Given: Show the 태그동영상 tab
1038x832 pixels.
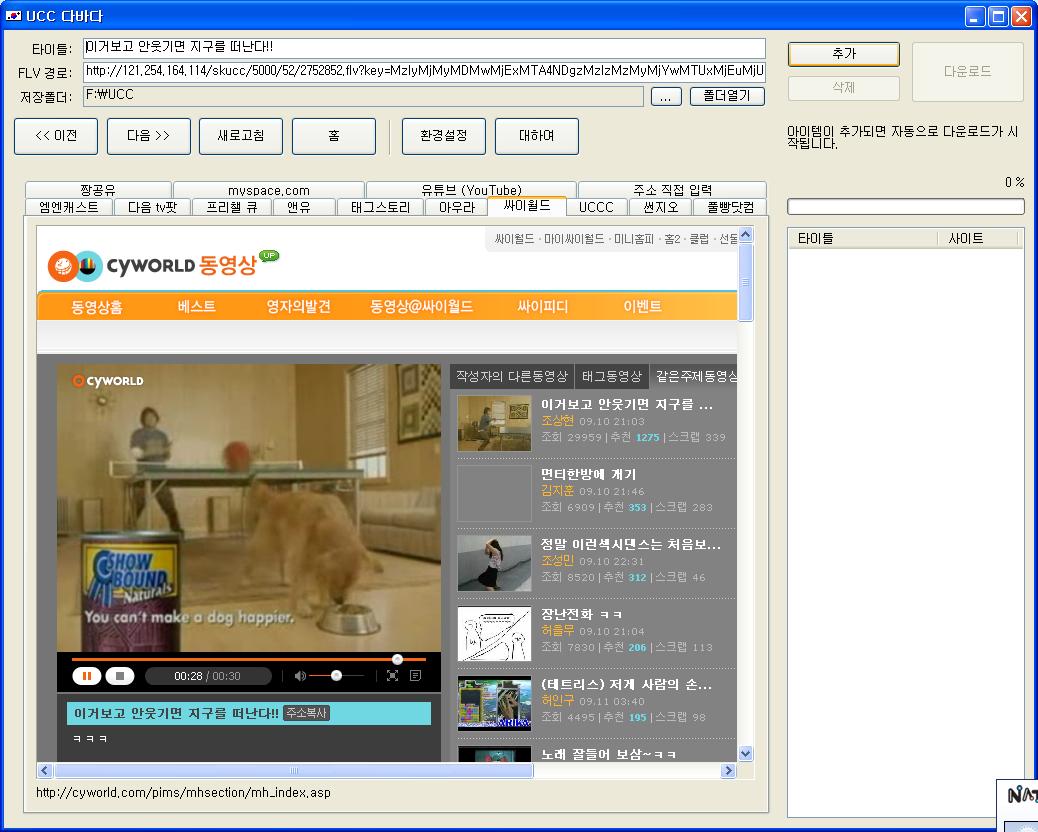Looking at the screenshot, I should click(x=612, y=377).
